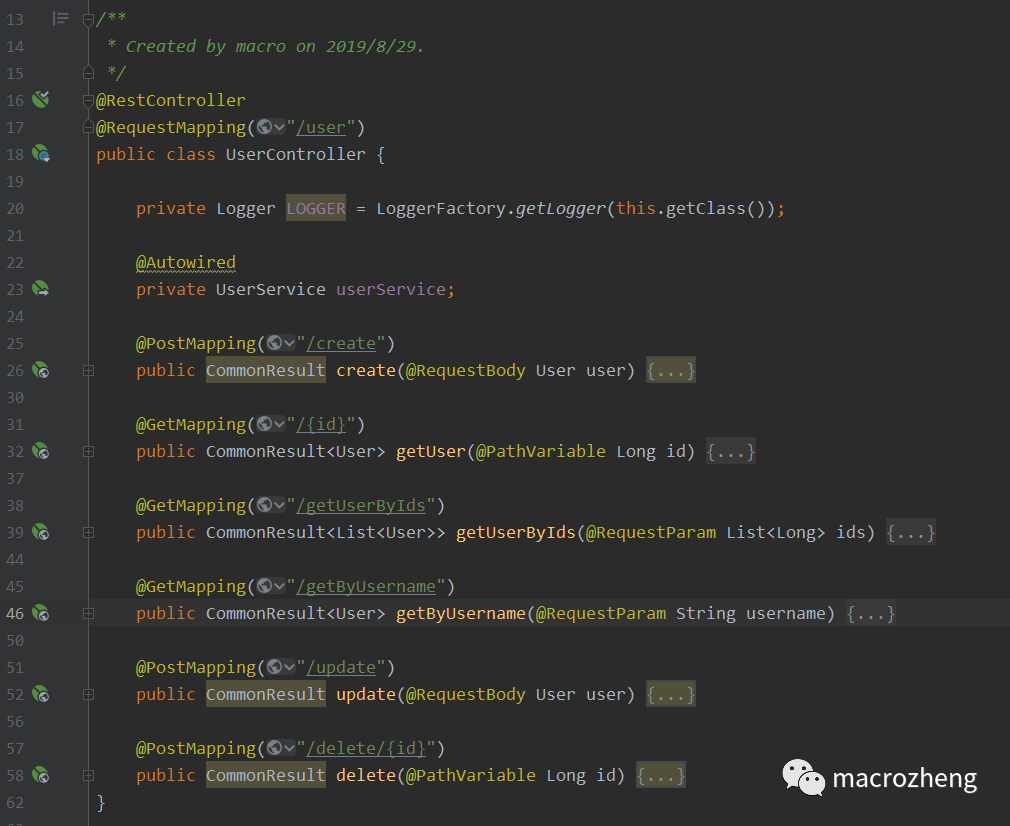Viewport: 1010px width, 826px height.
Task: Expand folded {...} body of getUser method
Action: click(x=730, y=452)
